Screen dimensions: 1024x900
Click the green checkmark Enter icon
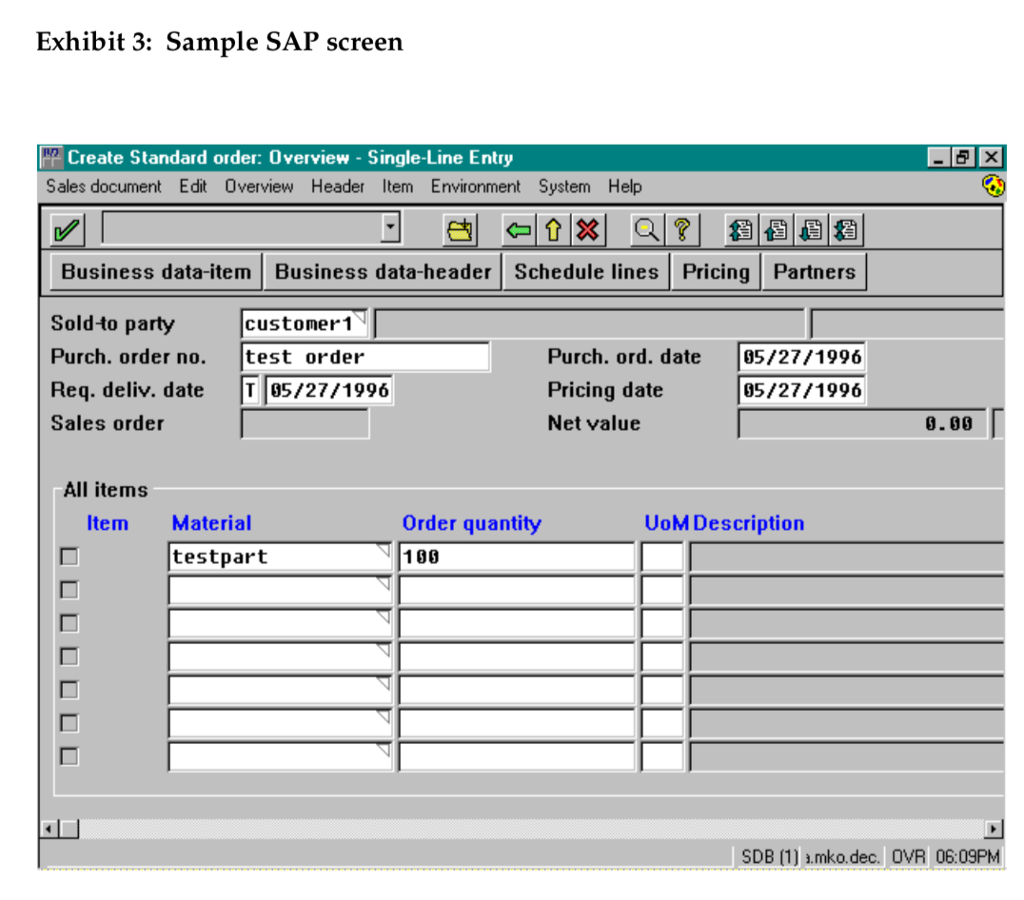[x=67, y=230]
